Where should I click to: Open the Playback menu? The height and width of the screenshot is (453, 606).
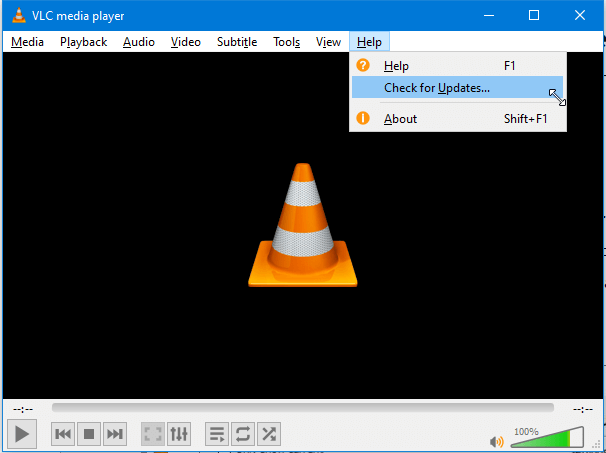83,42
